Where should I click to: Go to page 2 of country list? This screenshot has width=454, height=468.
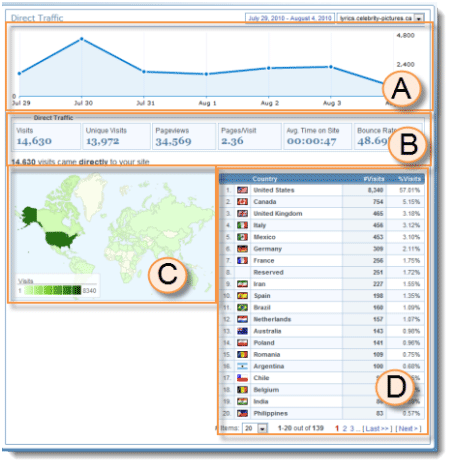pos(345,428)
